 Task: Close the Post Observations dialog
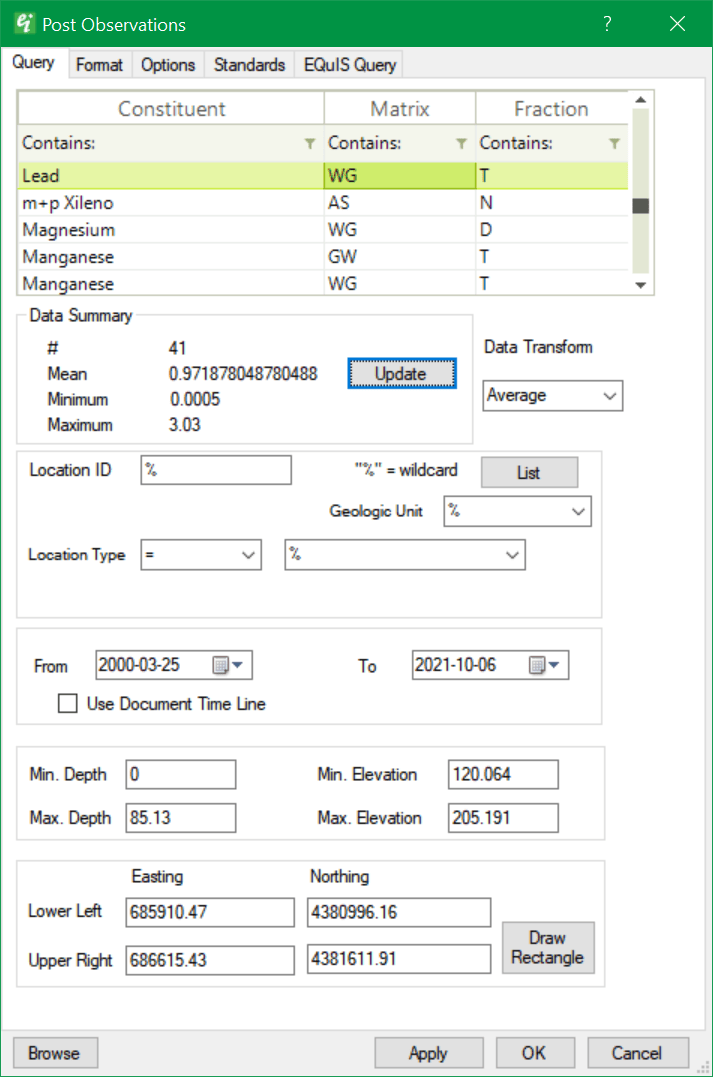(x=677, y=24)
